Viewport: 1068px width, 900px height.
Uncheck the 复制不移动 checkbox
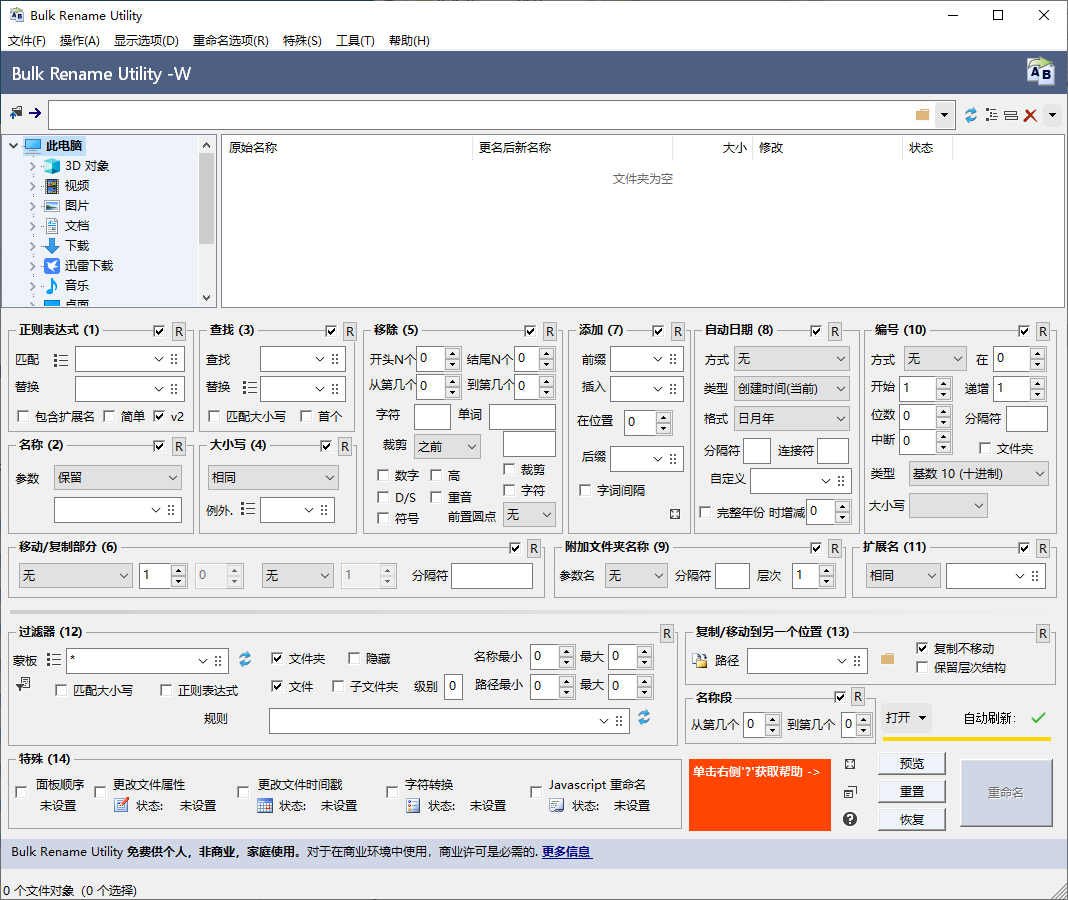921,649
